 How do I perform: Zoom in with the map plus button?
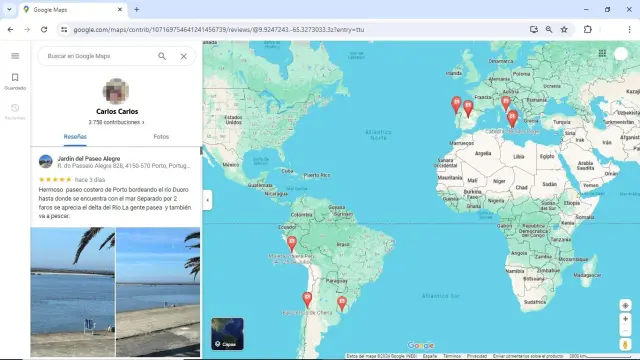(625, 319)
